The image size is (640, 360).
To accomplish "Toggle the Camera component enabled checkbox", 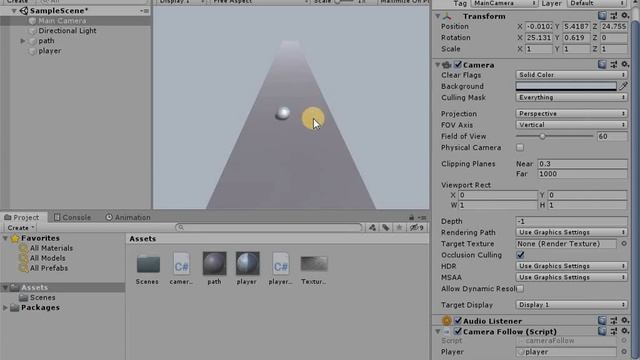I will [458, 64].
